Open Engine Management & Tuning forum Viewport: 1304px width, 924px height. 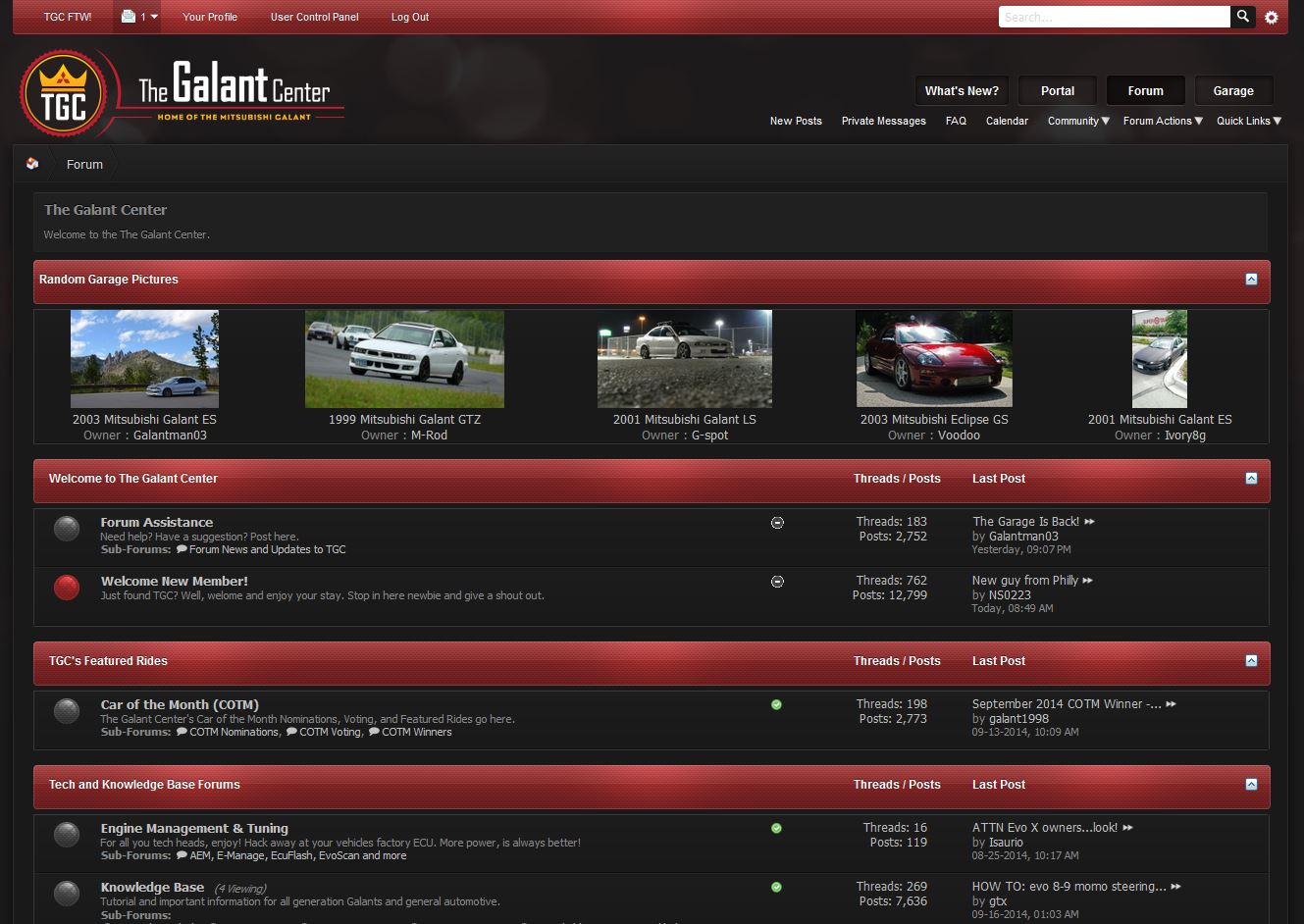coord(194,828)
